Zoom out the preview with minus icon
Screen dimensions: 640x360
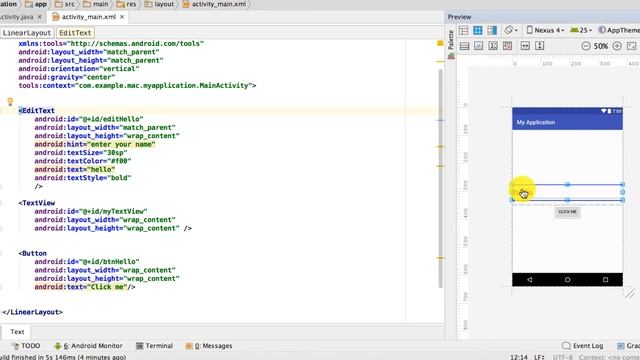[x=586, y=46]
